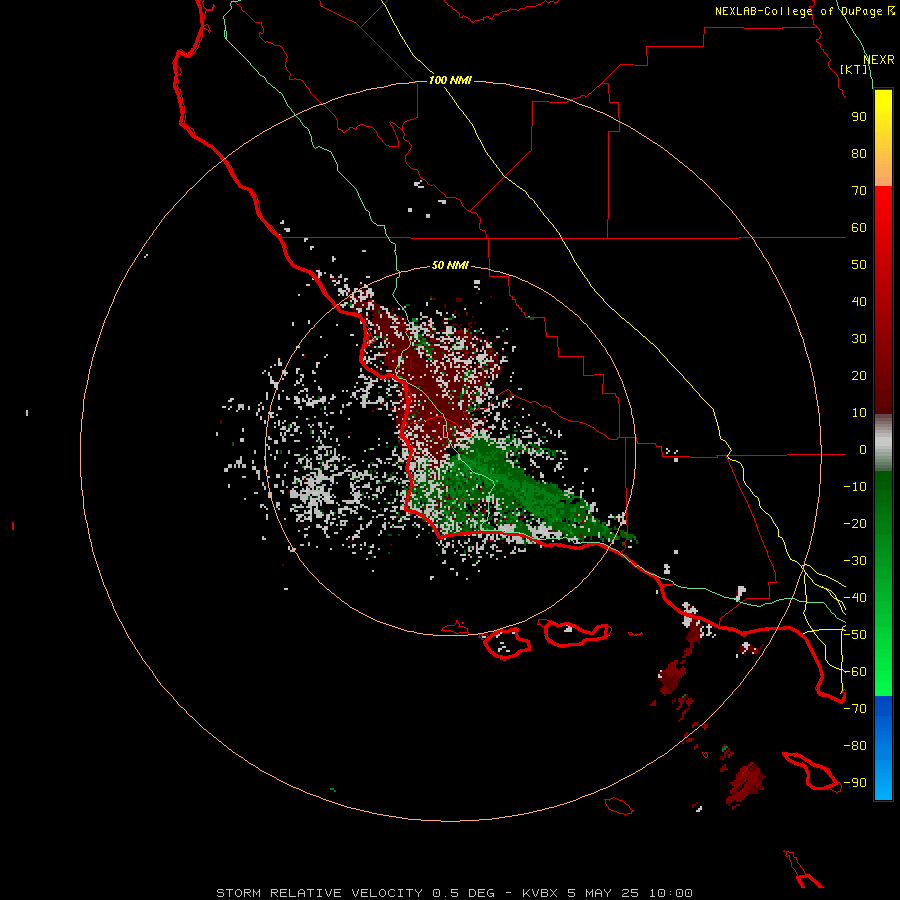Click the -90 value on the velocity scale
The width and height of the screenshot is (900, 900).
tap(855, 783)
